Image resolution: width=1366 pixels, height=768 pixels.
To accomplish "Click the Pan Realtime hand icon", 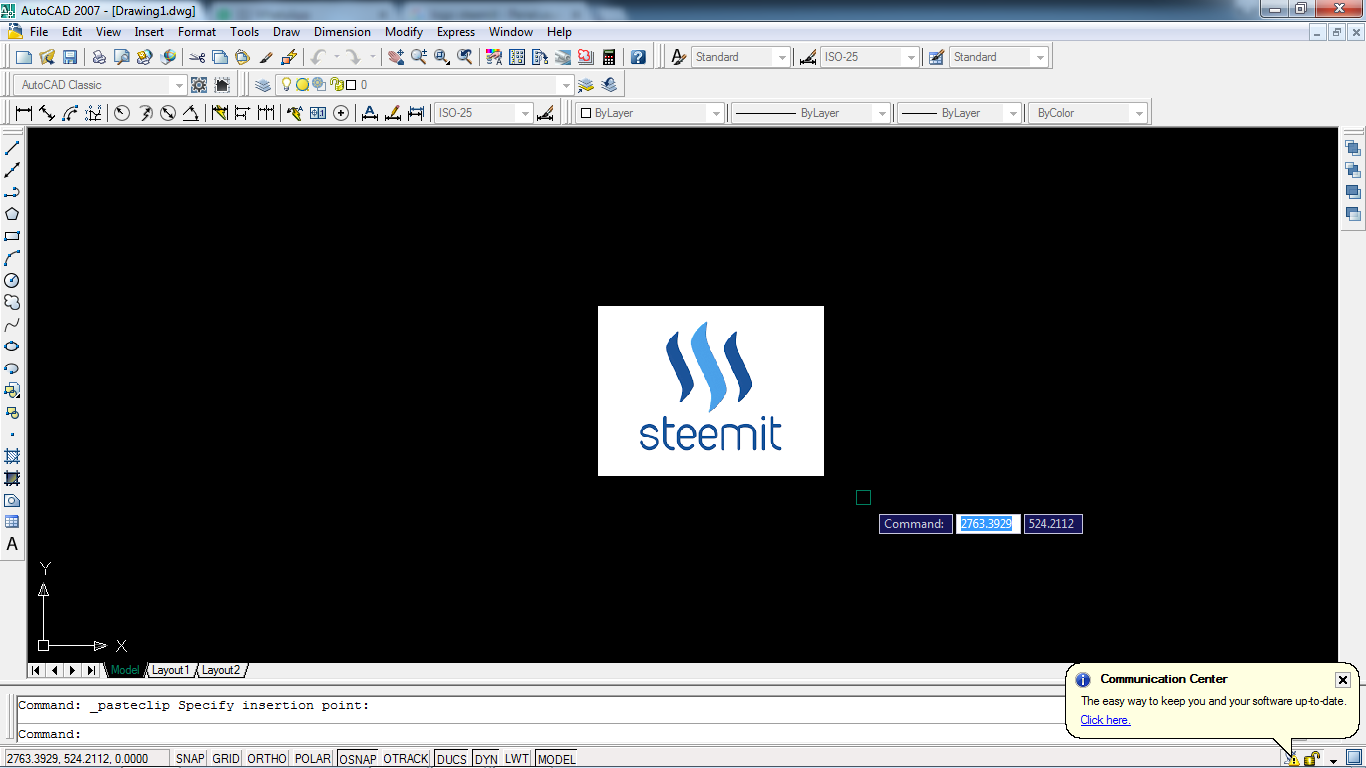I will click(396, 57).
